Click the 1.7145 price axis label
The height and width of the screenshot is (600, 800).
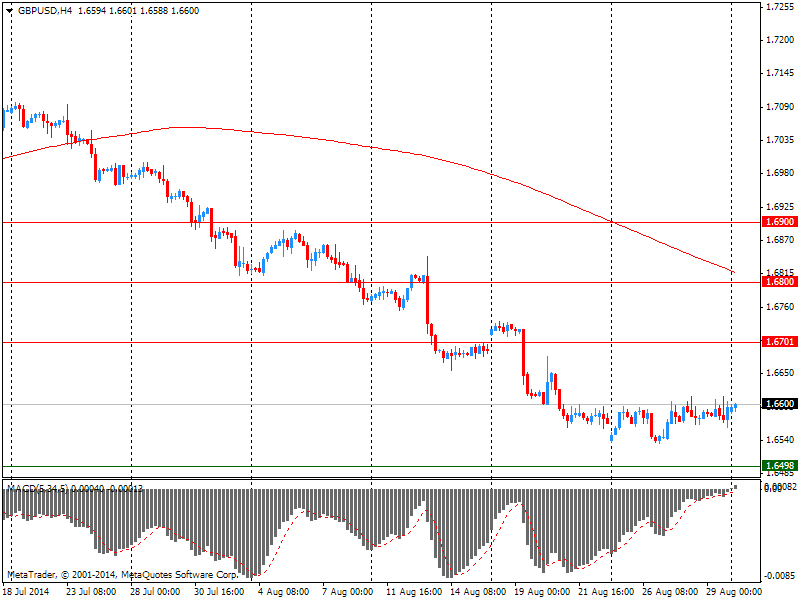point(780,73)
